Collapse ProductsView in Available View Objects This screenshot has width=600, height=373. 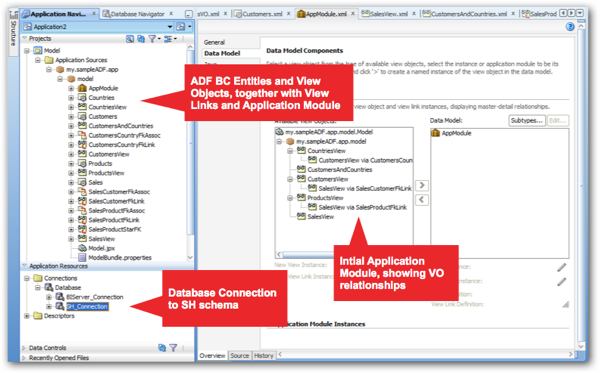[290, 198]
